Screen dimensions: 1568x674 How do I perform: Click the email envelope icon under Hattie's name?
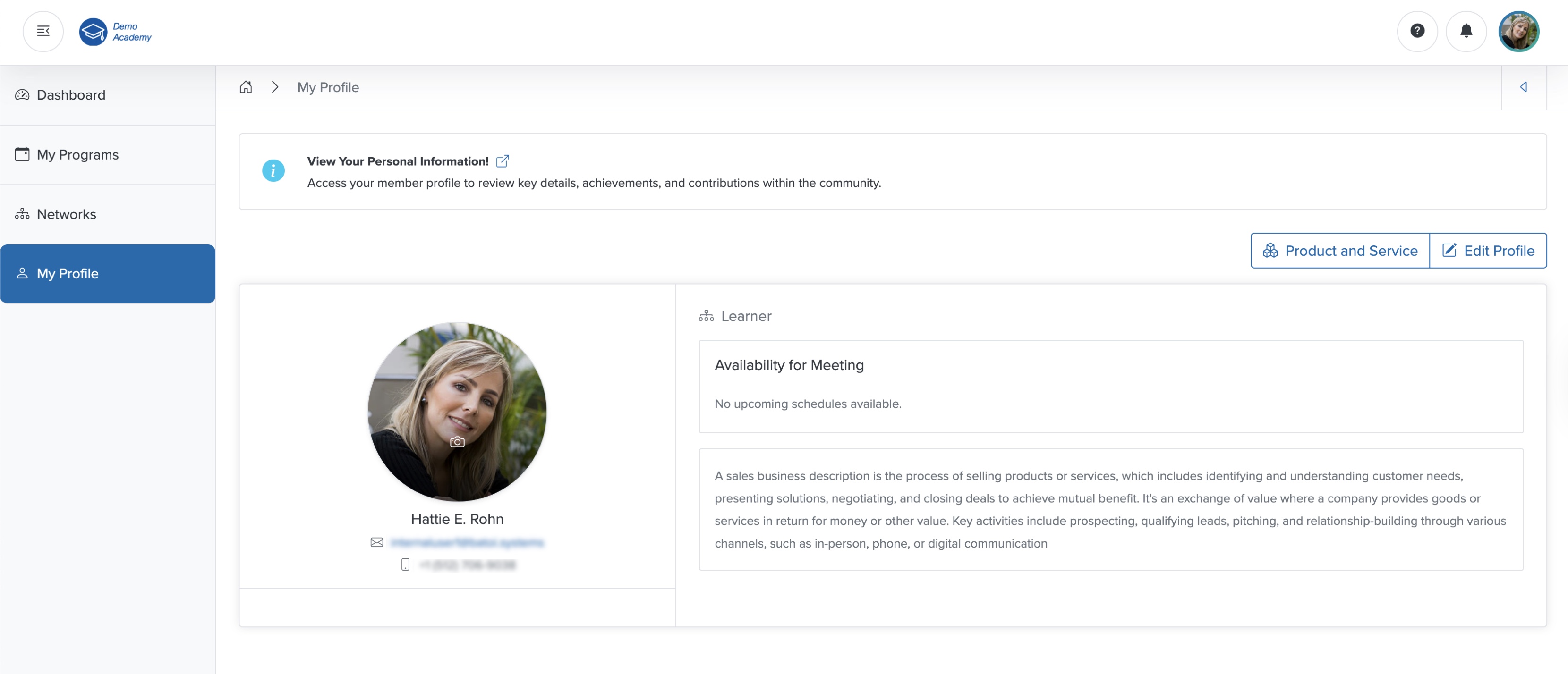[376, 543]
